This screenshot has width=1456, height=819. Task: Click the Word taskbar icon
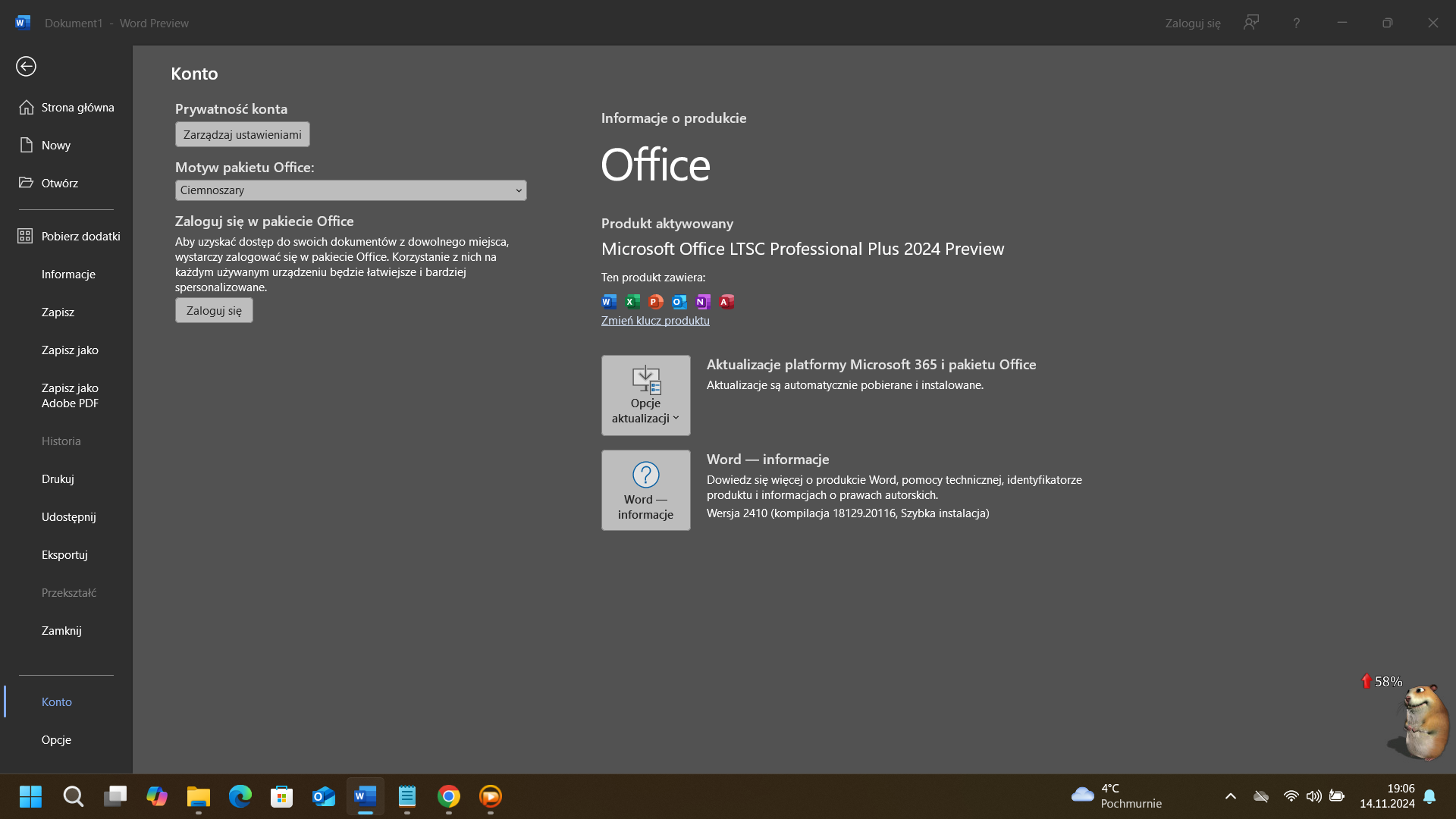tap(366, 796)
